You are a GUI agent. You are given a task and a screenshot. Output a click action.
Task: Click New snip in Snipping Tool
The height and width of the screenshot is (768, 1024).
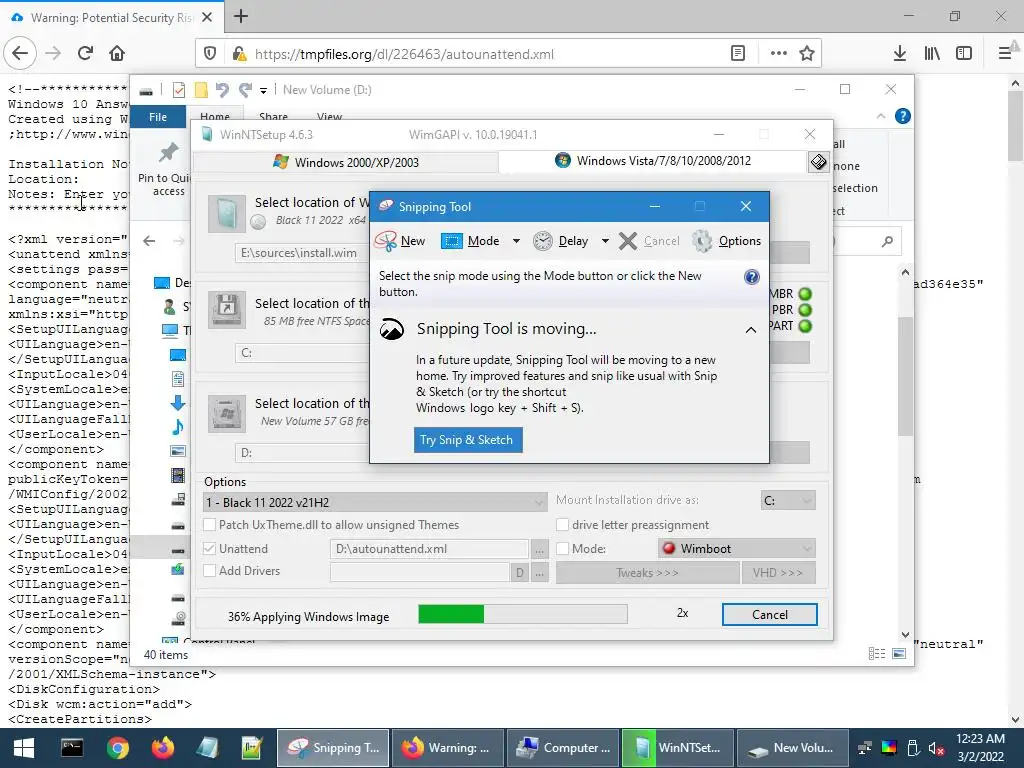pyautogui.click(x=400, y=241)
